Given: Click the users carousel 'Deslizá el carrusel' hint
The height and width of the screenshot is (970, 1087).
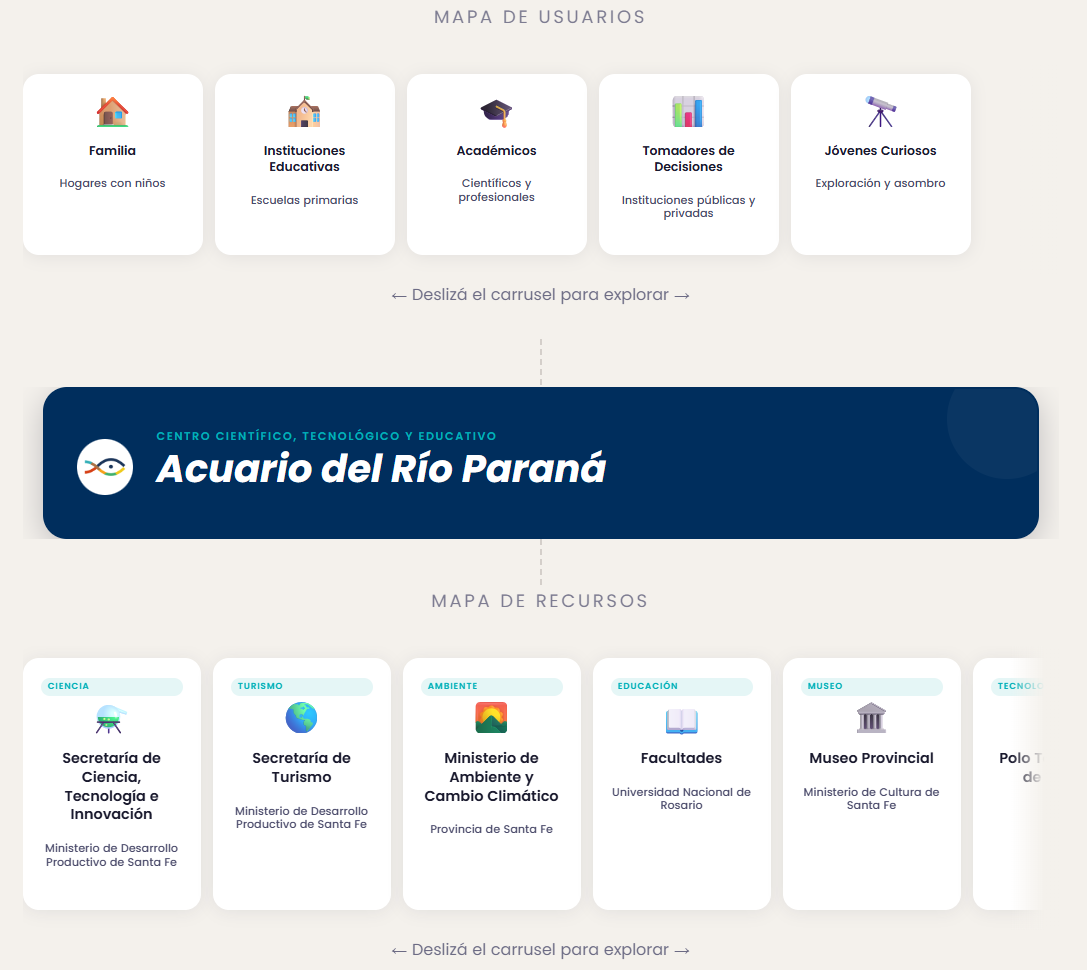Looking at the screenshot, I should click(540, 295).
